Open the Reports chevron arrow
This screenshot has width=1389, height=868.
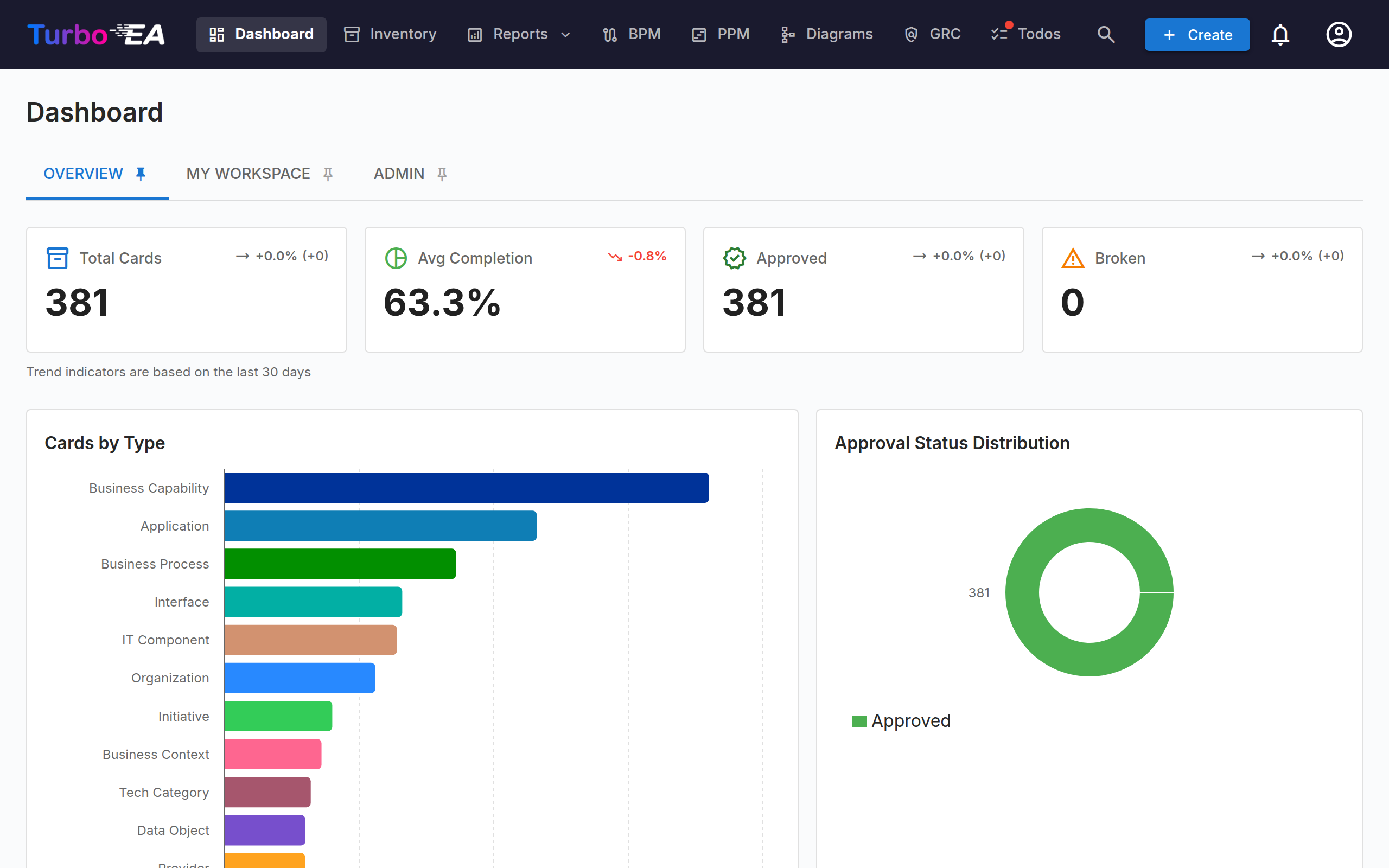pos(565,35)
